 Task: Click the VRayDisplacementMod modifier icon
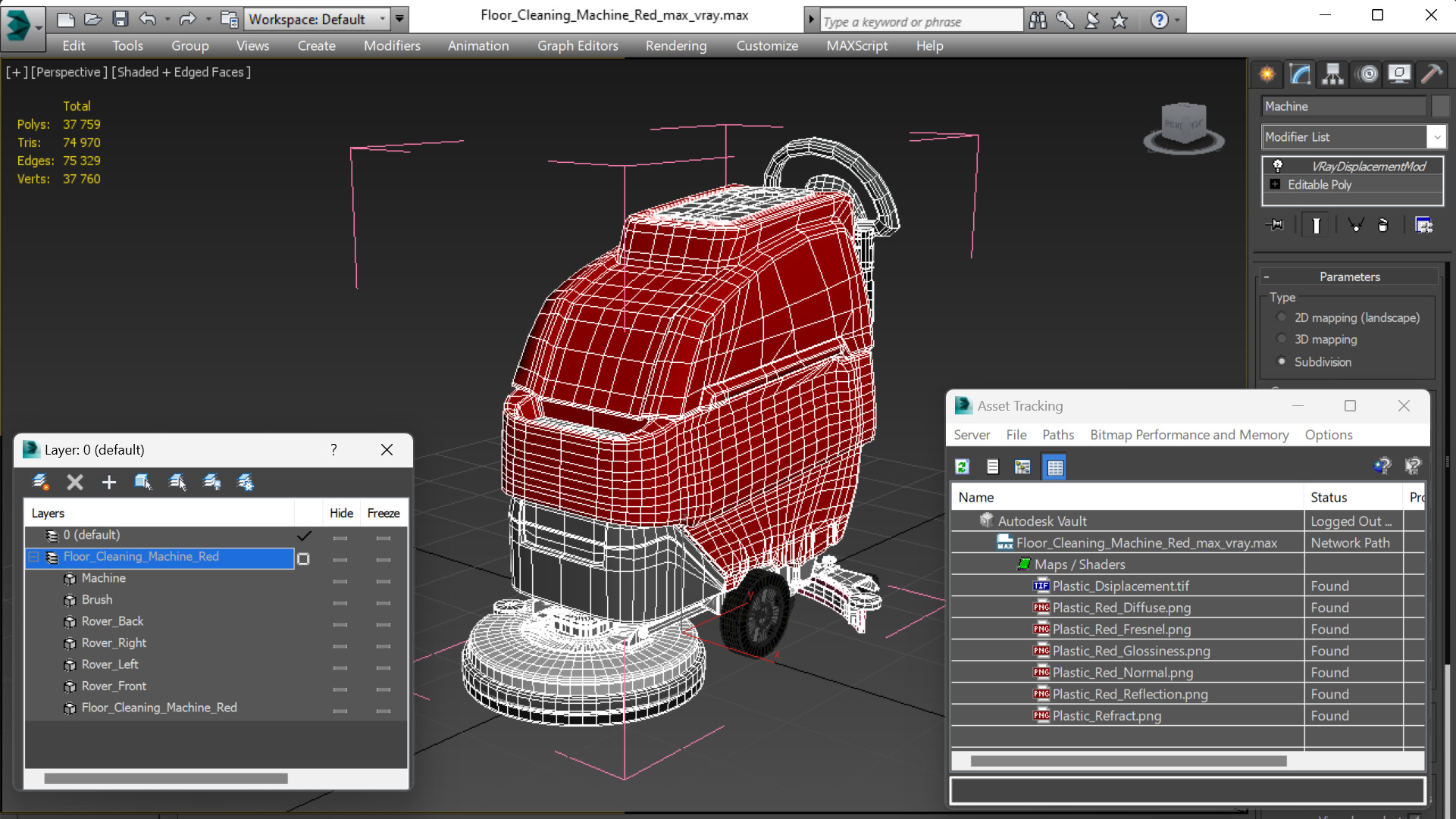[x=1278, y=165]
